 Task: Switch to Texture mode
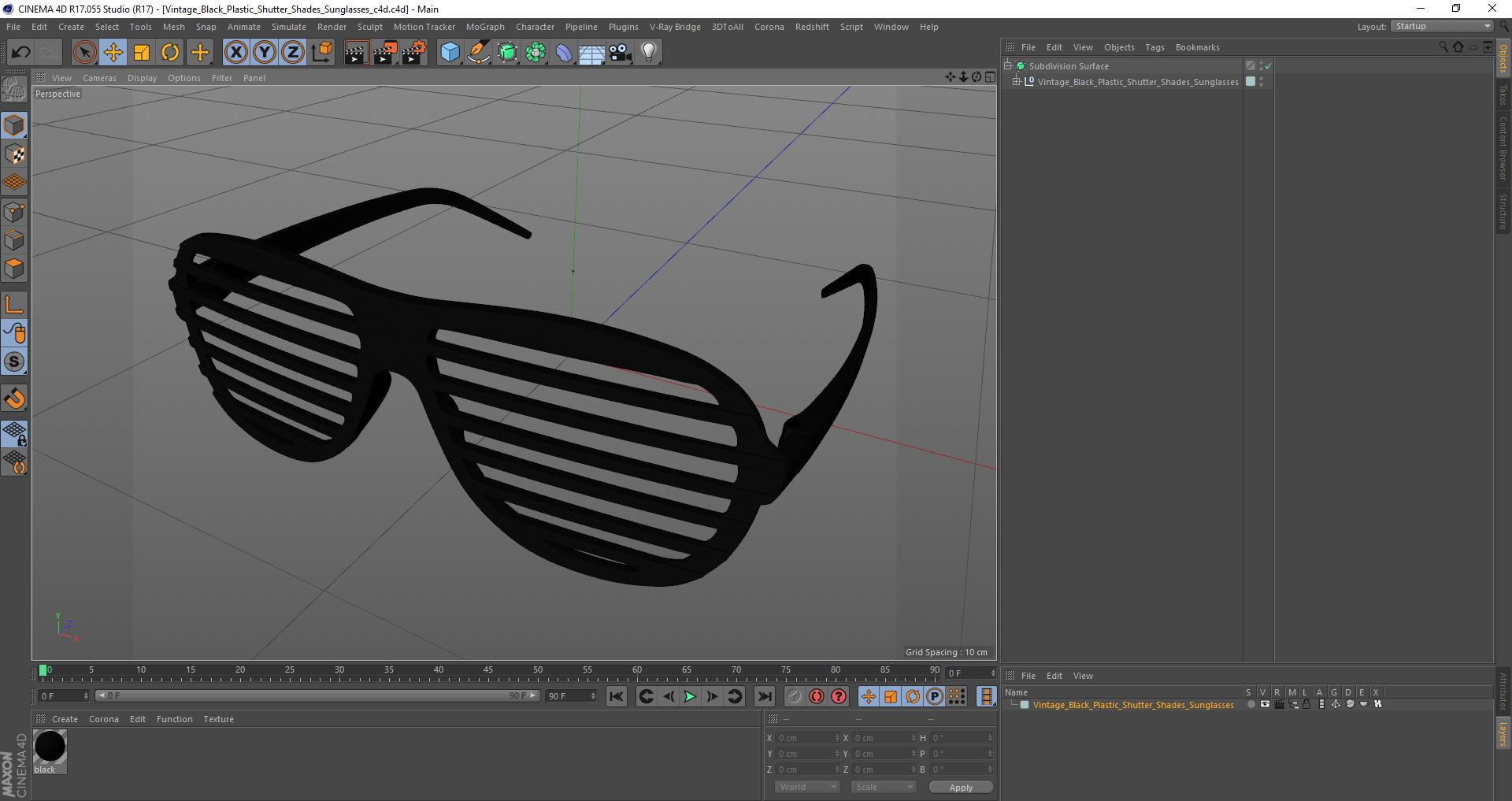(x=14, y=154)
